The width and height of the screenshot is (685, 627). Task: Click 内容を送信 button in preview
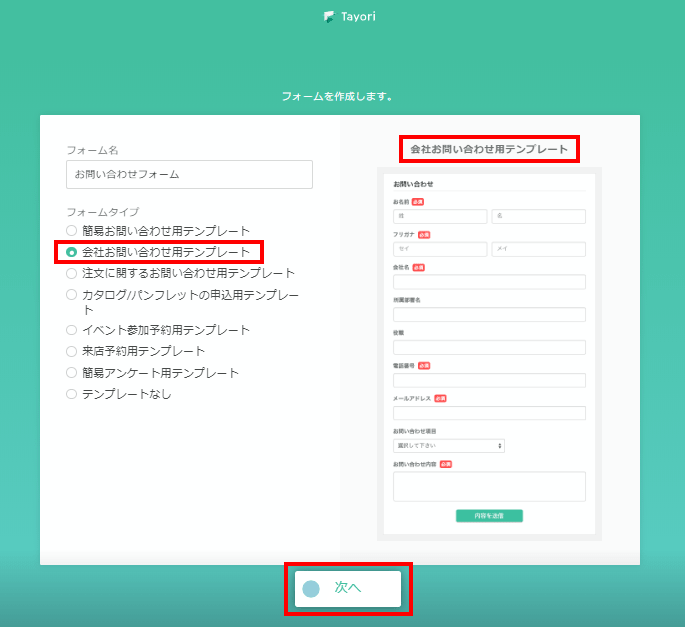pos(489,516)
